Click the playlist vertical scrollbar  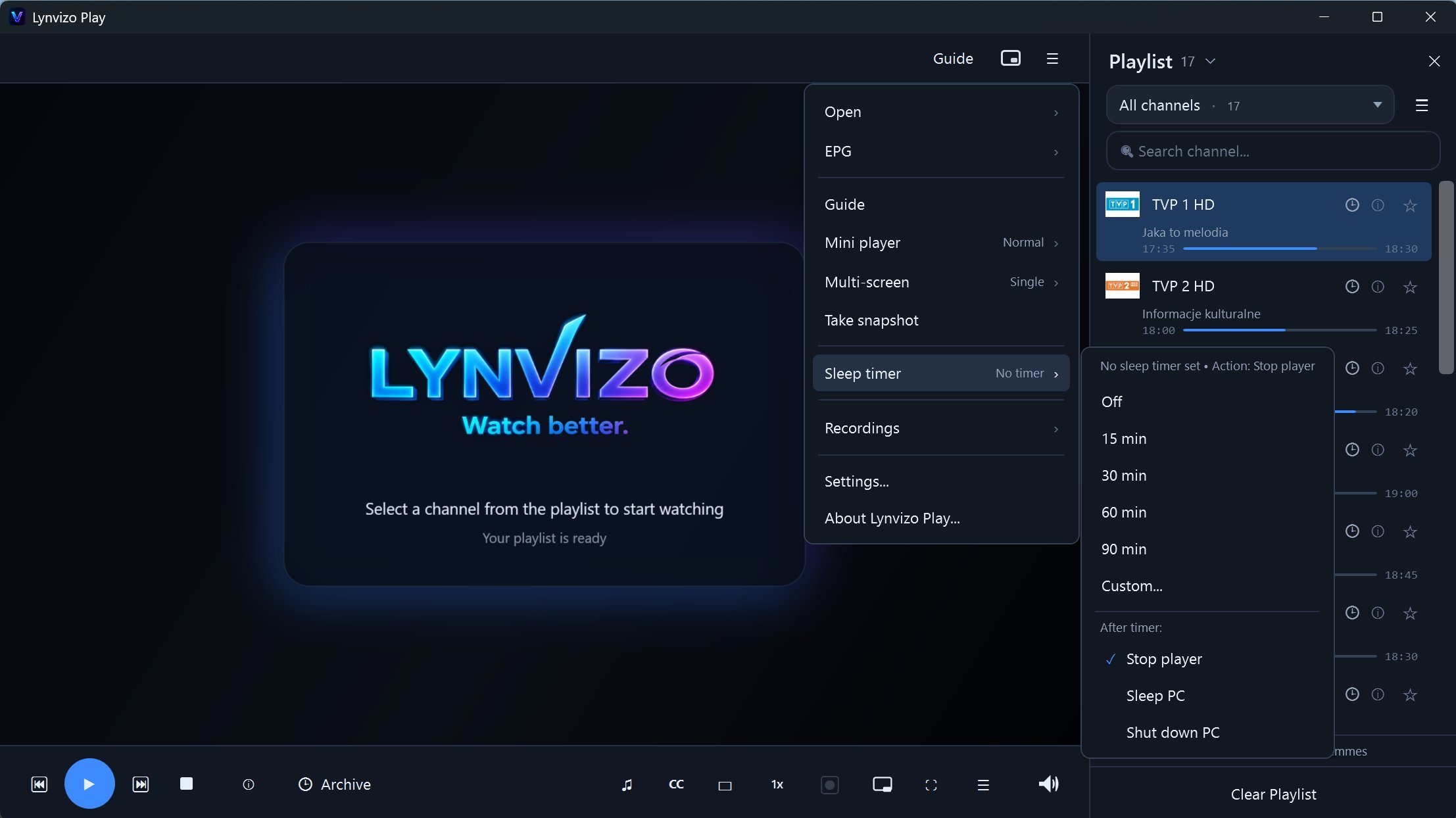pyautogui.click(x=1445, y=277)
